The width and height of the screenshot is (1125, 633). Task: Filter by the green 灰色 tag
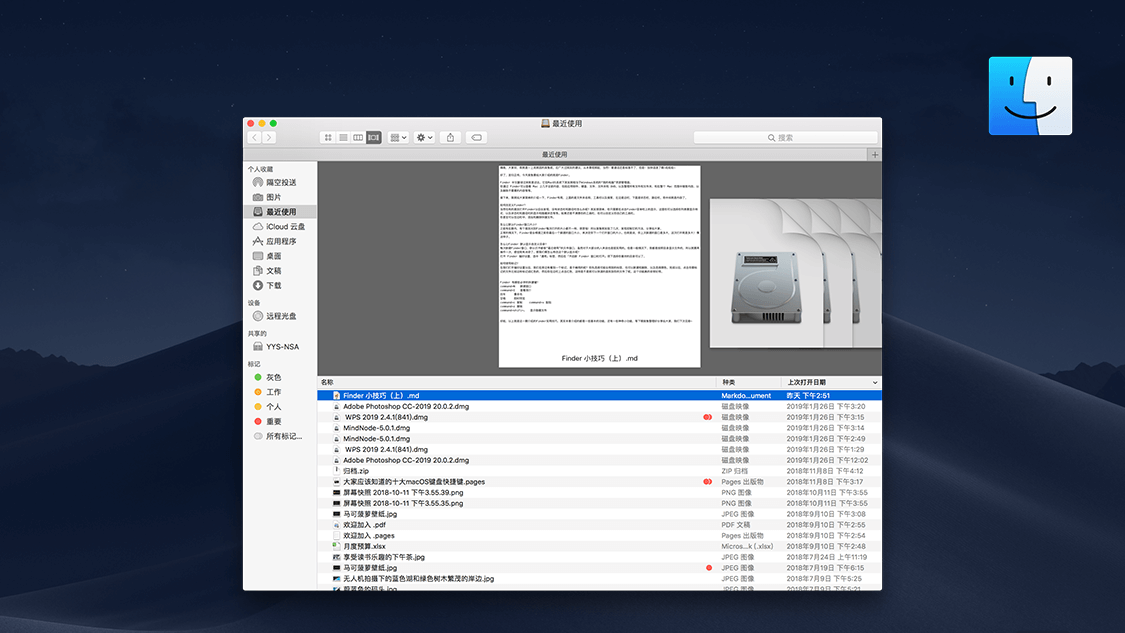point(273,378)
